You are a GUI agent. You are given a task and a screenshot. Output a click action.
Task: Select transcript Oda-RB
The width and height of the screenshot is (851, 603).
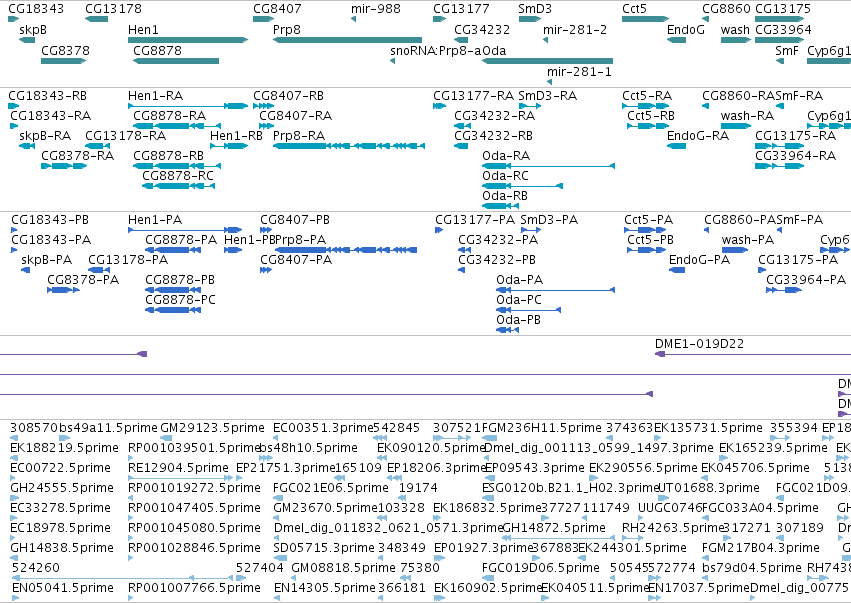pyautogui.click(x=505, y=196)
